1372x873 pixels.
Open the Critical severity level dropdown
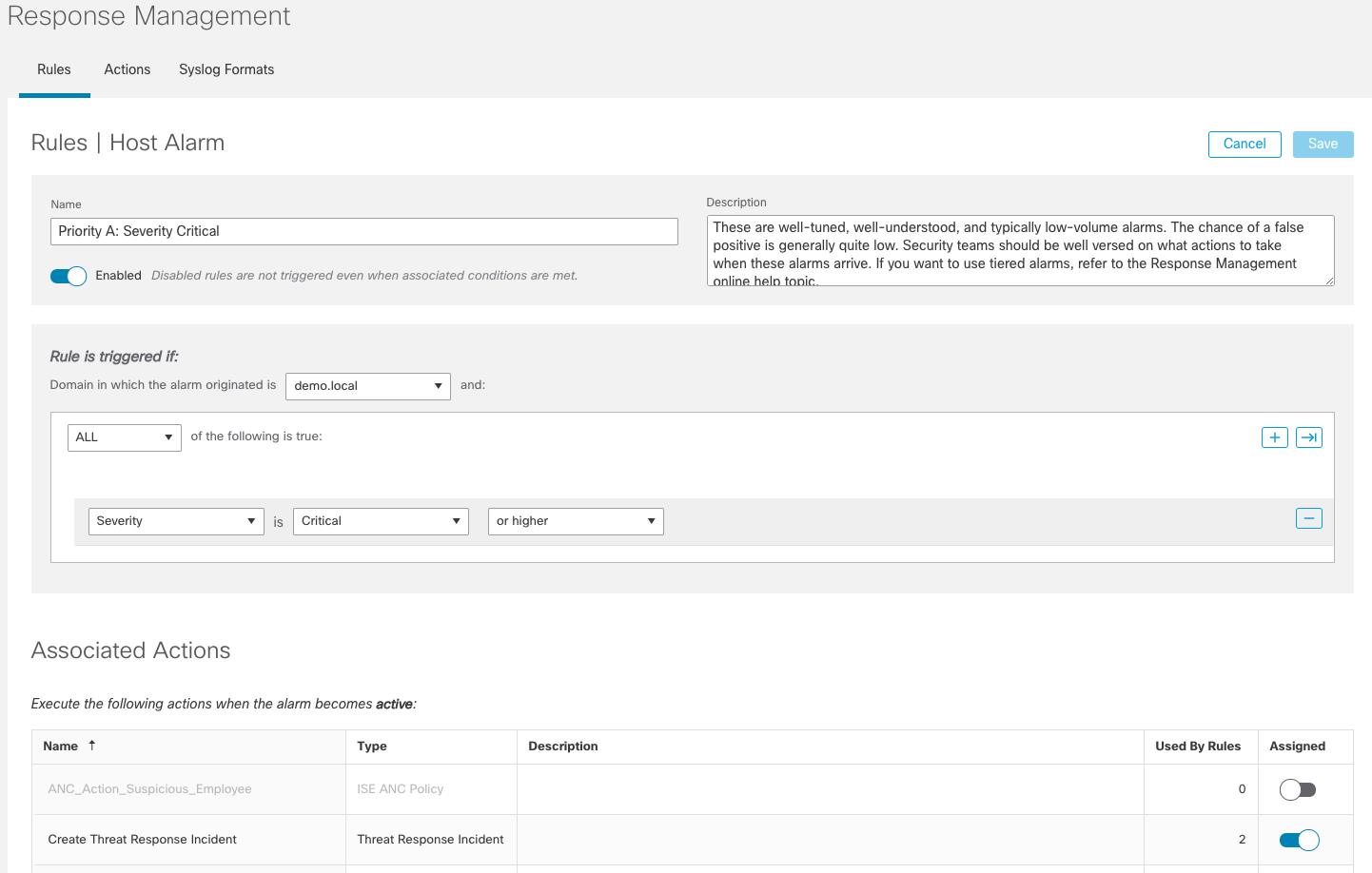pos(381,521)
